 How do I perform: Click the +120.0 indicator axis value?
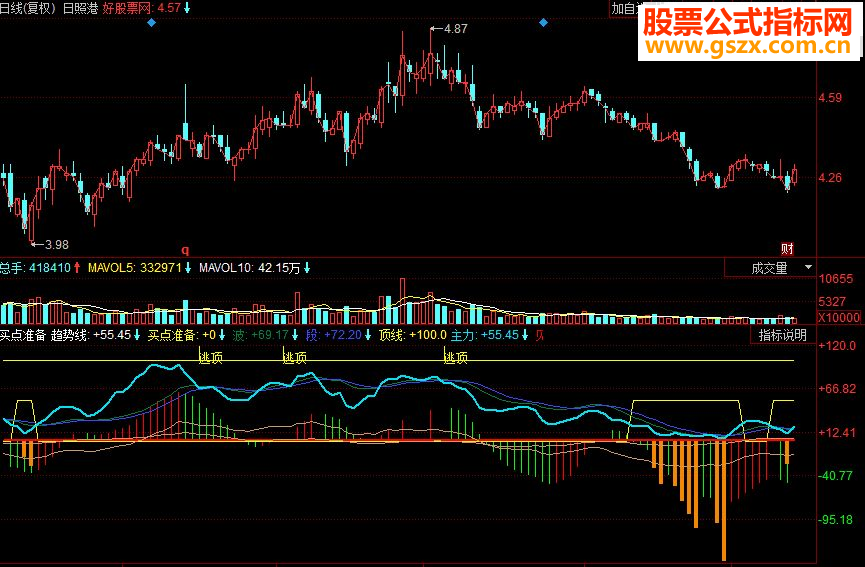(x=837, y=346)
